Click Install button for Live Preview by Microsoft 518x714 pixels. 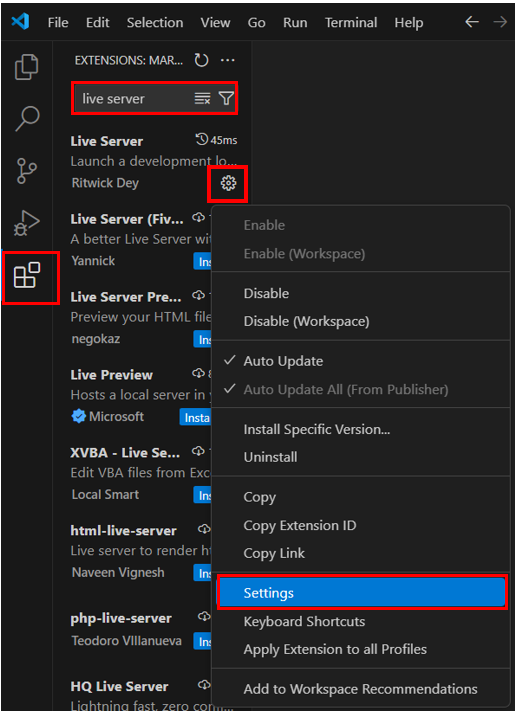(x=196, y=418)
